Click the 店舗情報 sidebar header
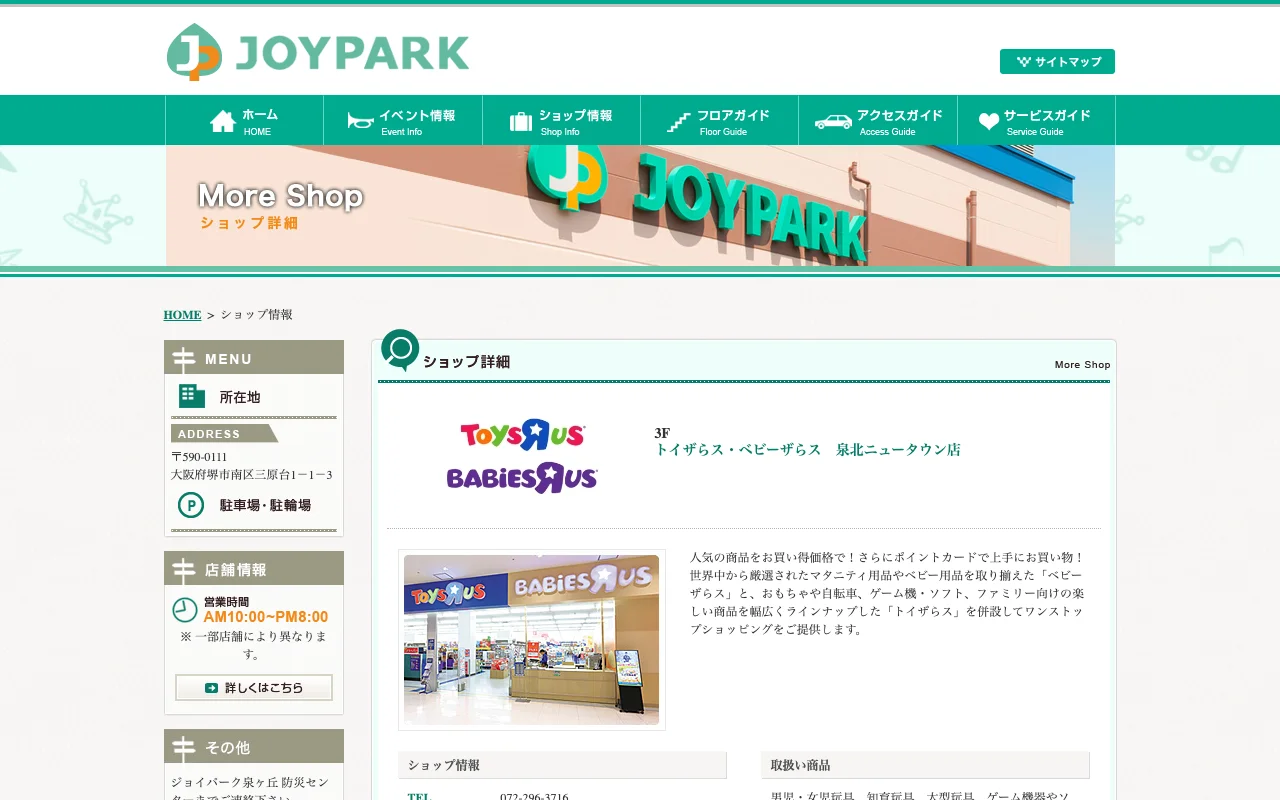 click(x=254, y=569)
